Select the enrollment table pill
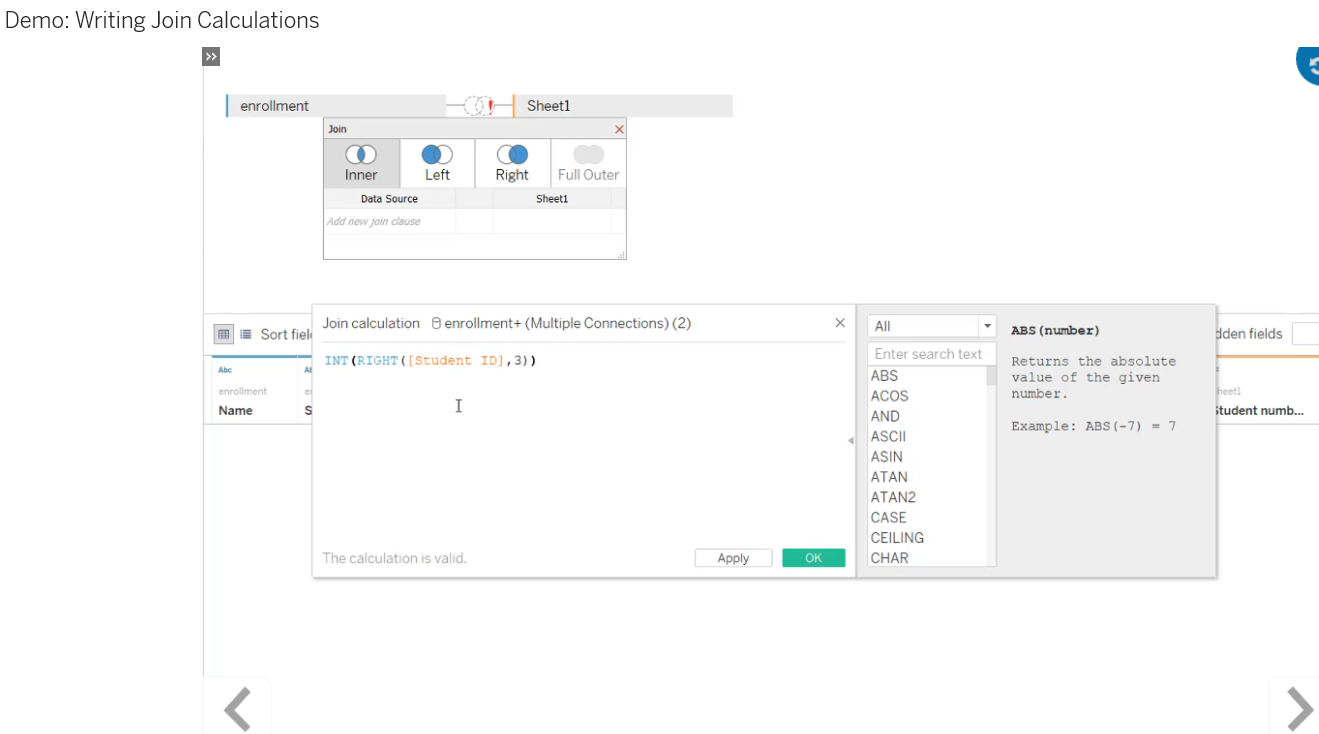The image size is (1319, 734). tap(335, 106)
